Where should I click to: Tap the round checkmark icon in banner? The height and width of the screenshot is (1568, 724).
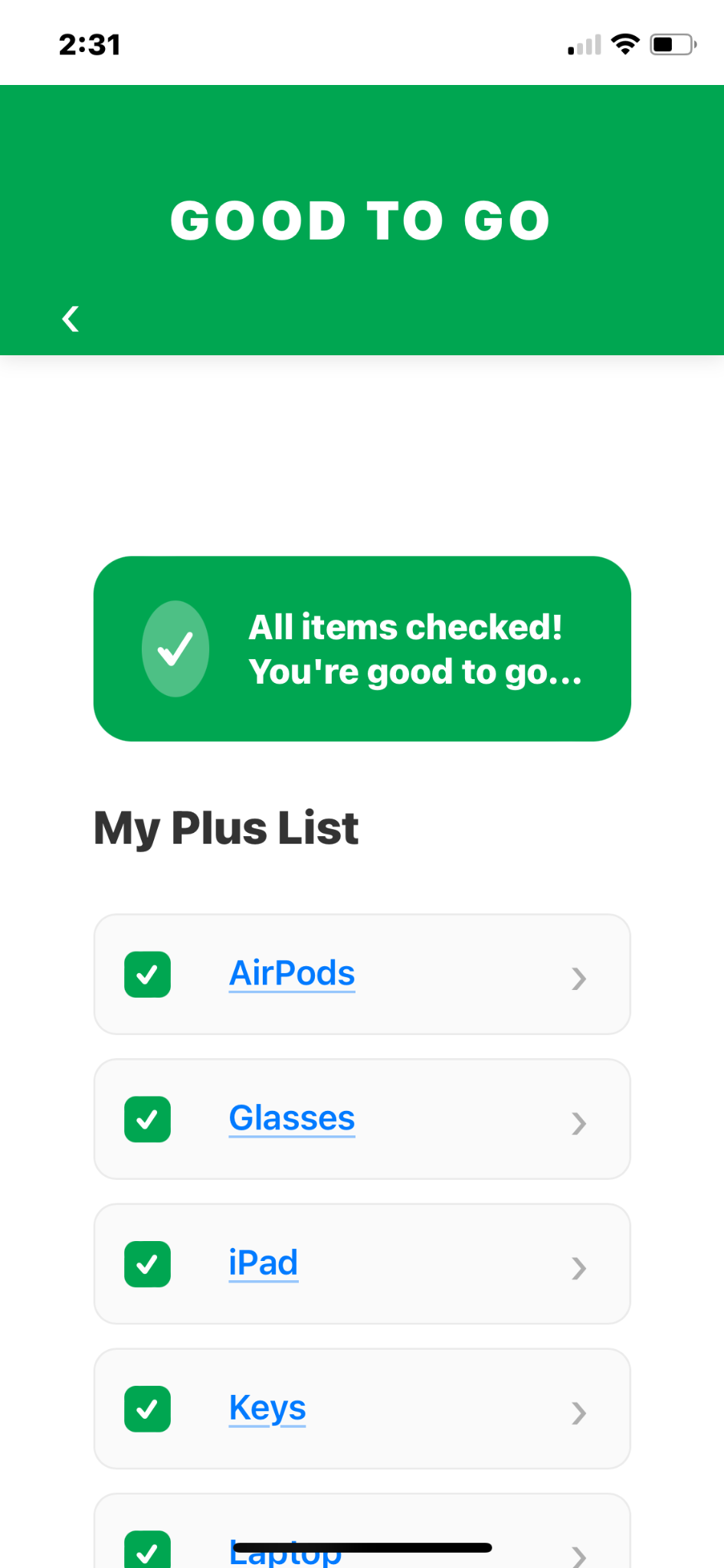(x=175, y=649)
